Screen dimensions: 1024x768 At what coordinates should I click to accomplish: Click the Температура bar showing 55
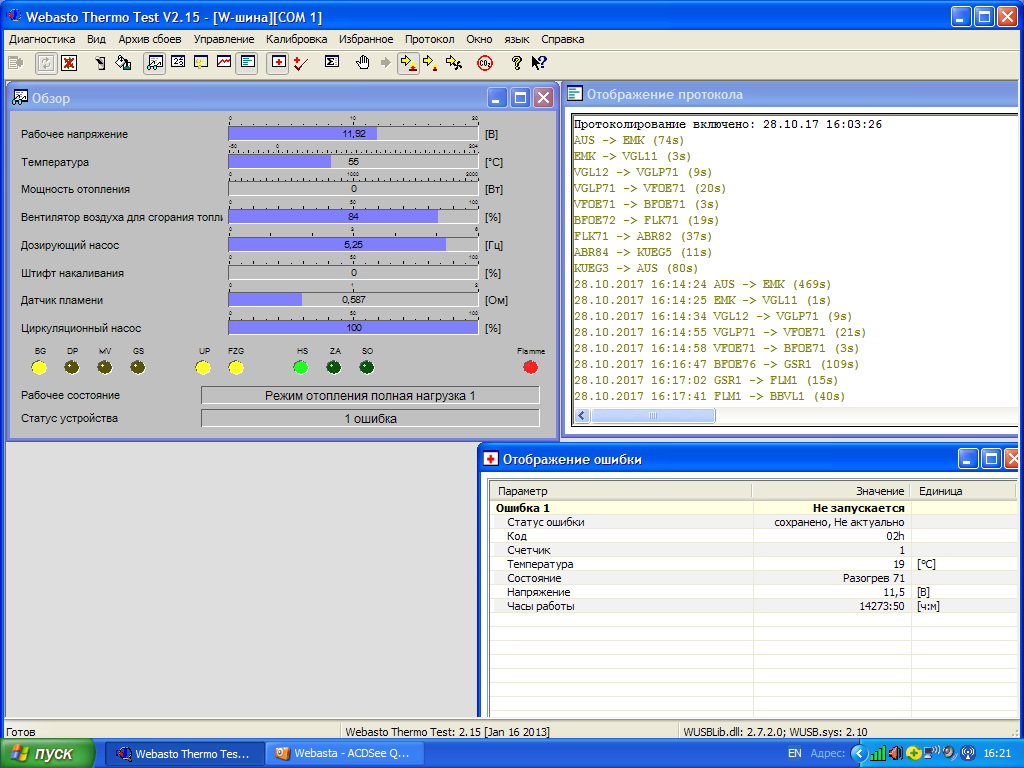tap(353, 161)
